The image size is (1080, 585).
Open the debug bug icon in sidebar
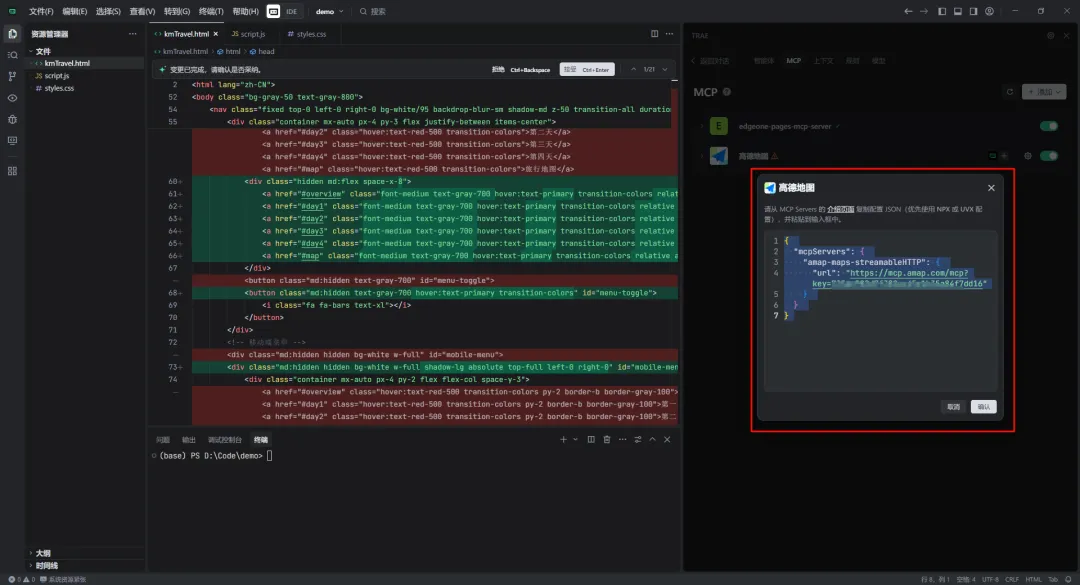click(x=12, y=119)
